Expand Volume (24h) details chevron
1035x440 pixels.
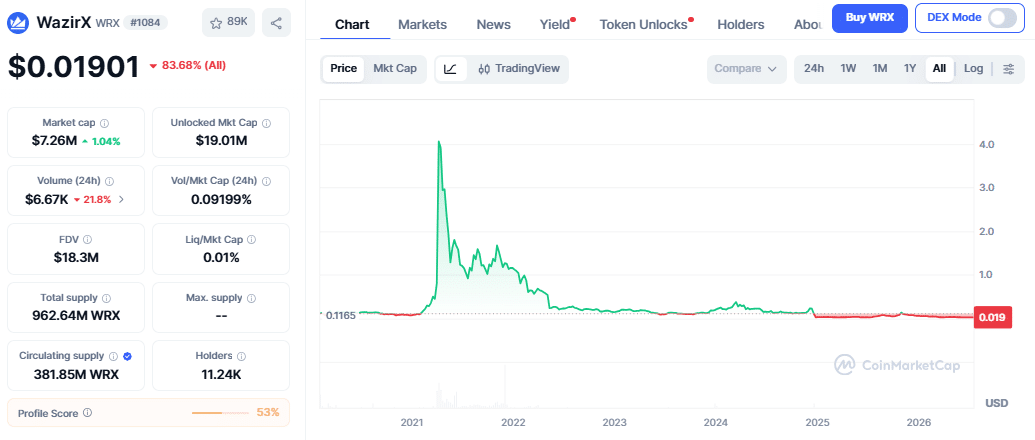(x=121, y=200)
